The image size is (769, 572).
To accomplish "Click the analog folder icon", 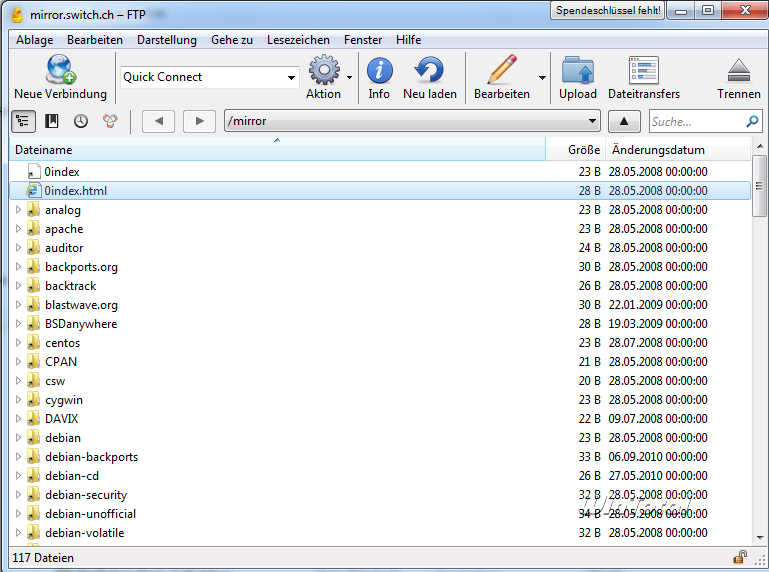I will click(33, 209).
